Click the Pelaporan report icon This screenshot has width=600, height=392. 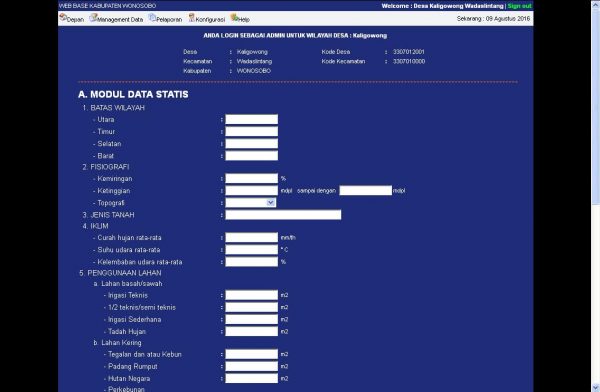click(152, 18)
